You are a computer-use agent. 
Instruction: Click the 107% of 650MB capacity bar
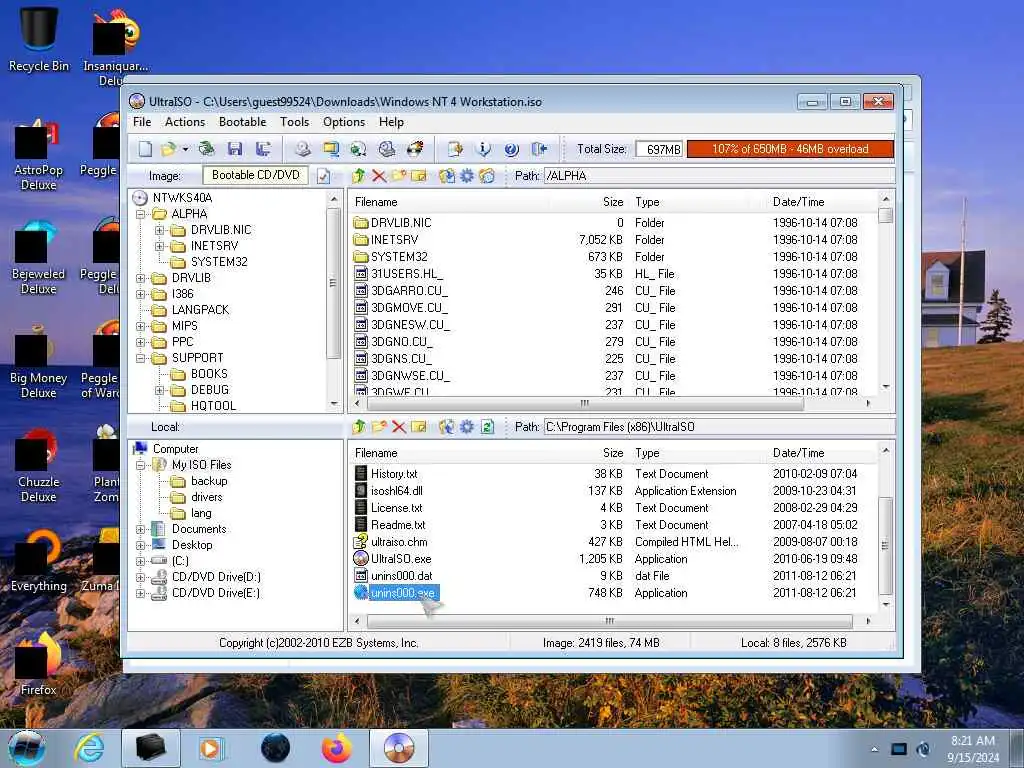click(790, 149)
